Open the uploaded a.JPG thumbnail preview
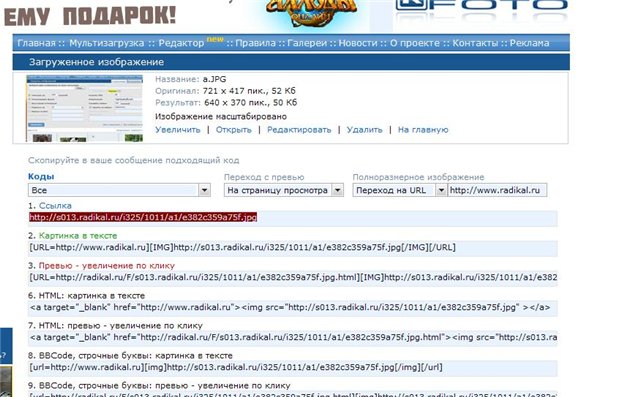This screenshot has width=640, height=397. tap(84, 108)
